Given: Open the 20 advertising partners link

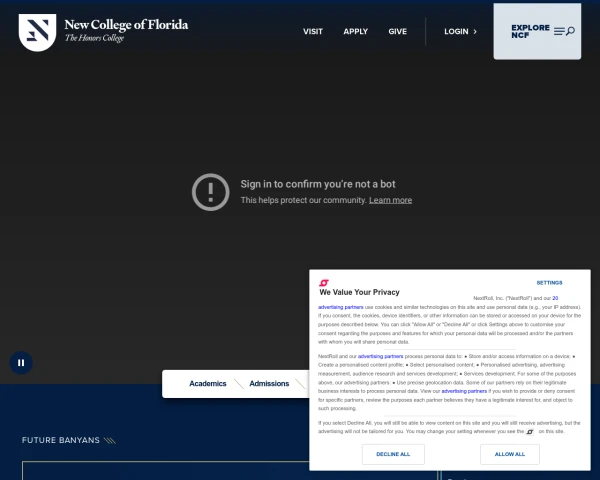Looking at the screenshot, I should point(555,298).
